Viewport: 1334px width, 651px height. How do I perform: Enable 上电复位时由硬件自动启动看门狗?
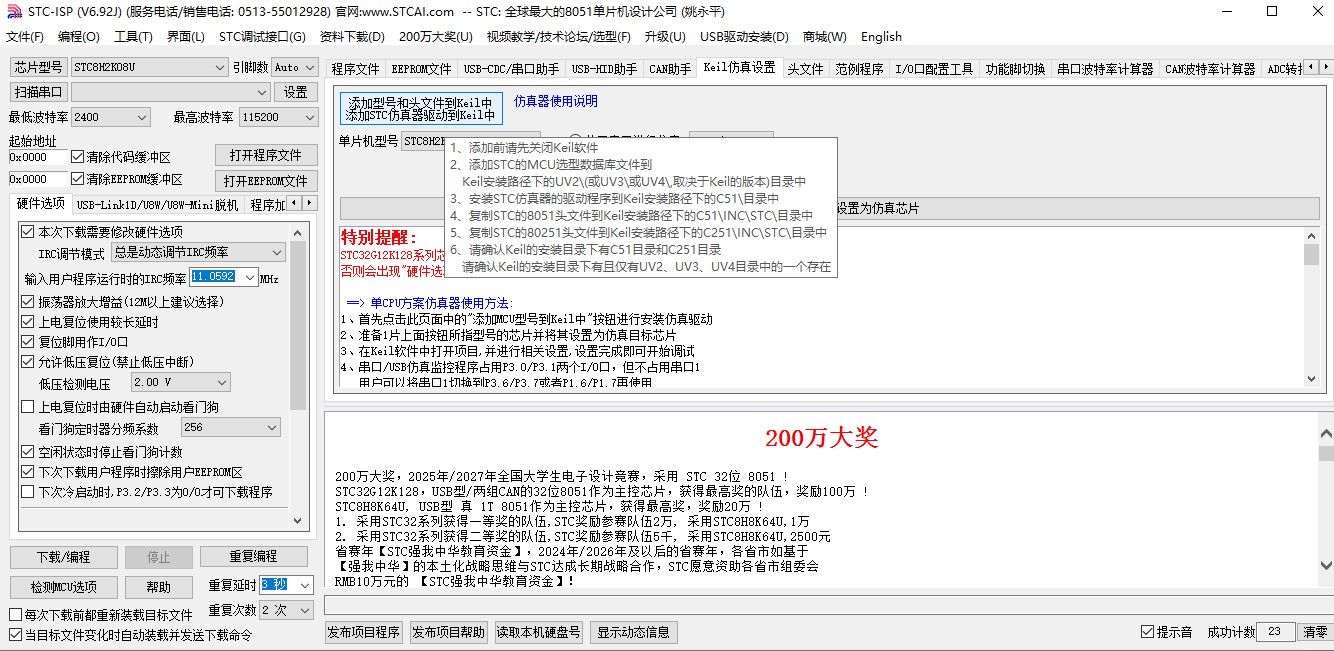[x=28, y=407]
